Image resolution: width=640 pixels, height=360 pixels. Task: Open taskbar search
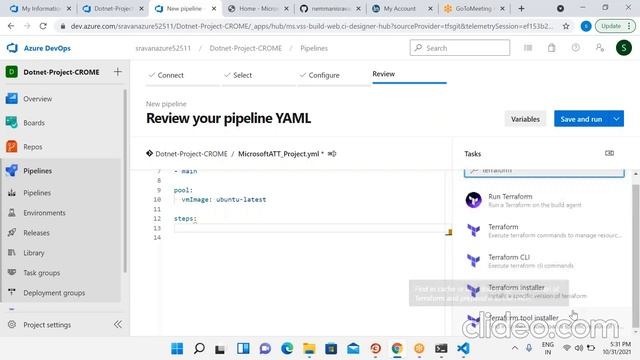(x=199, y=349)
